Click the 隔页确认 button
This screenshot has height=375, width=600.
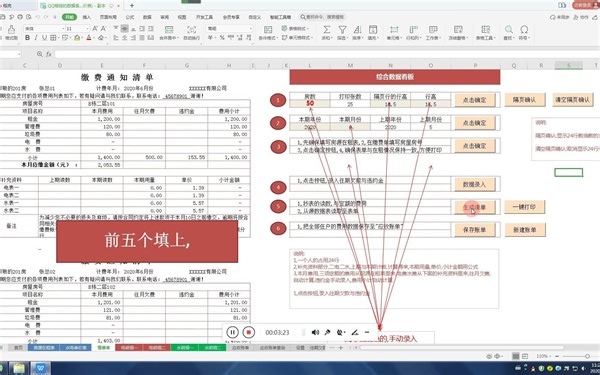[x=524, y=99]
